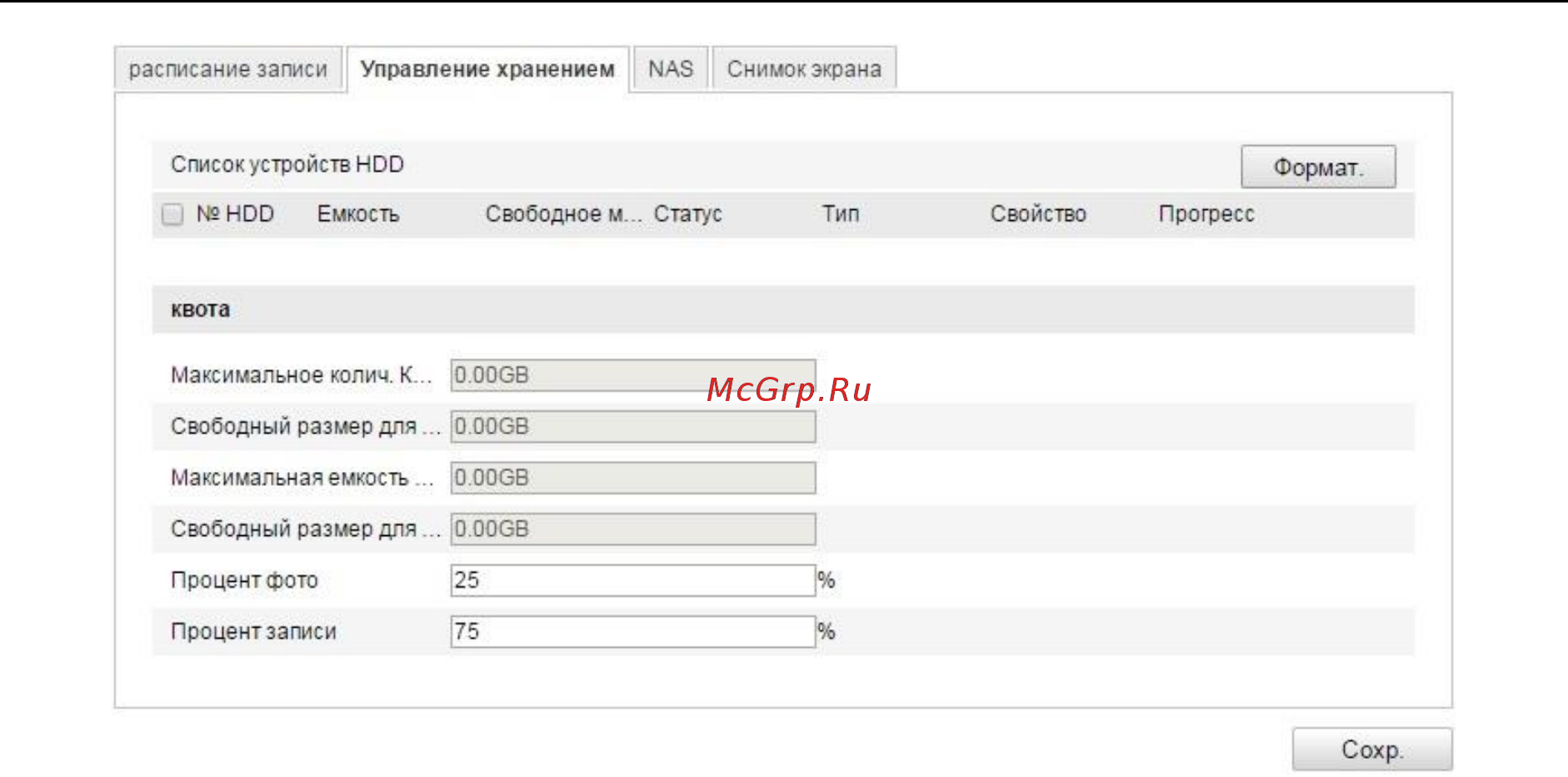Image resolution: width=1568 pixels, height=777 pixels.
Task: Click the Статус column header
Action: point(687,214)
